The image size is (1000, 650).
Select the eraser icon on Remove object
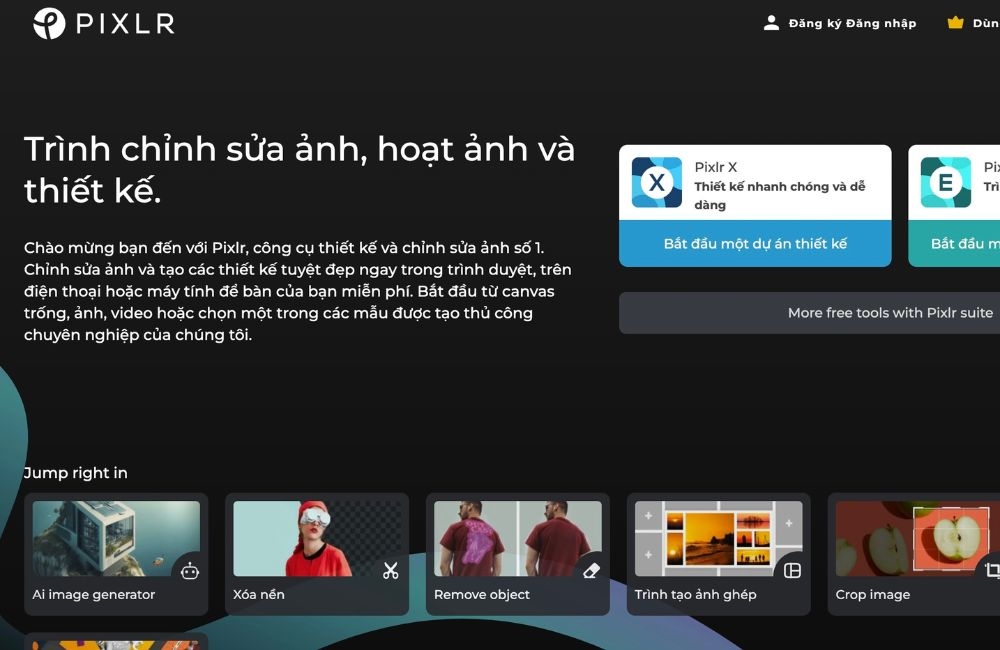pyautogui.click(x=591, y=571)
